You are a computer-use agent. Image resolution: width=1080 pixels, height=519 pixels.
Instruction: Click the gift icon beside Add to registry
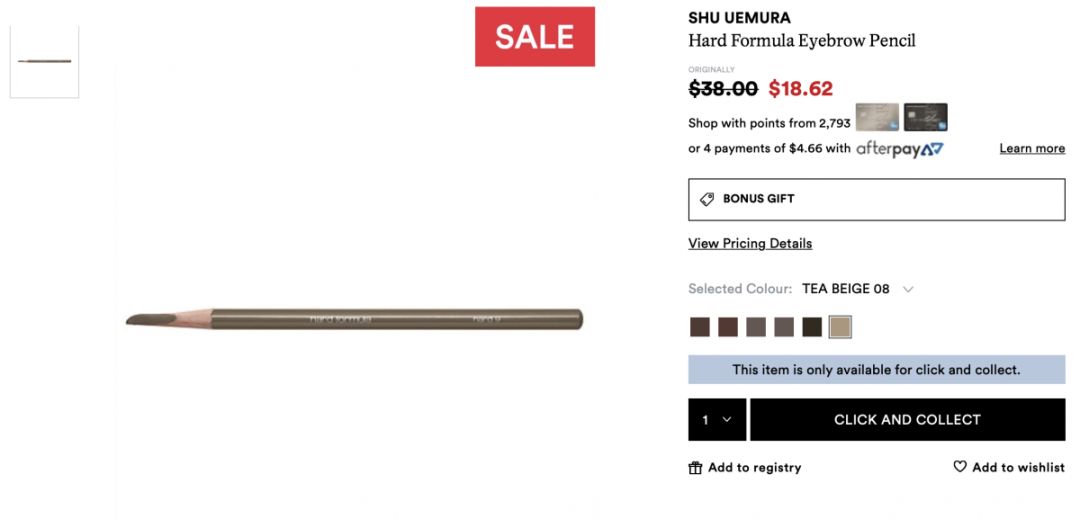[695, 468]
